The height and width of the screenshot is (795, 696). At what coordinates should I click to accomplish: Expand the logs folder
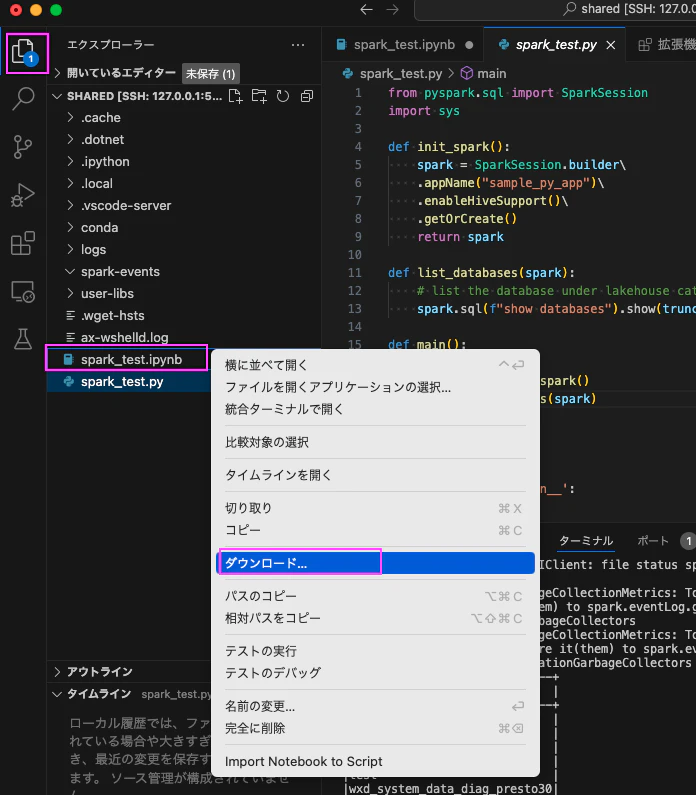coord(70,249)
